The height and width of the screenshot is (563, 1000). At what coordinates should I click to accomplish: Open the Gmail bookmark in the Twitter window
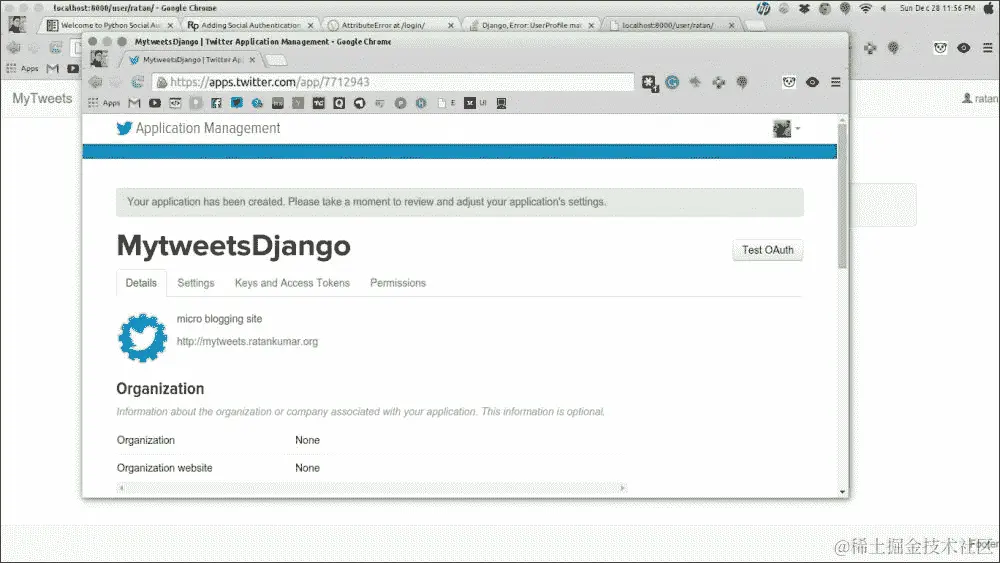point(134,103)
